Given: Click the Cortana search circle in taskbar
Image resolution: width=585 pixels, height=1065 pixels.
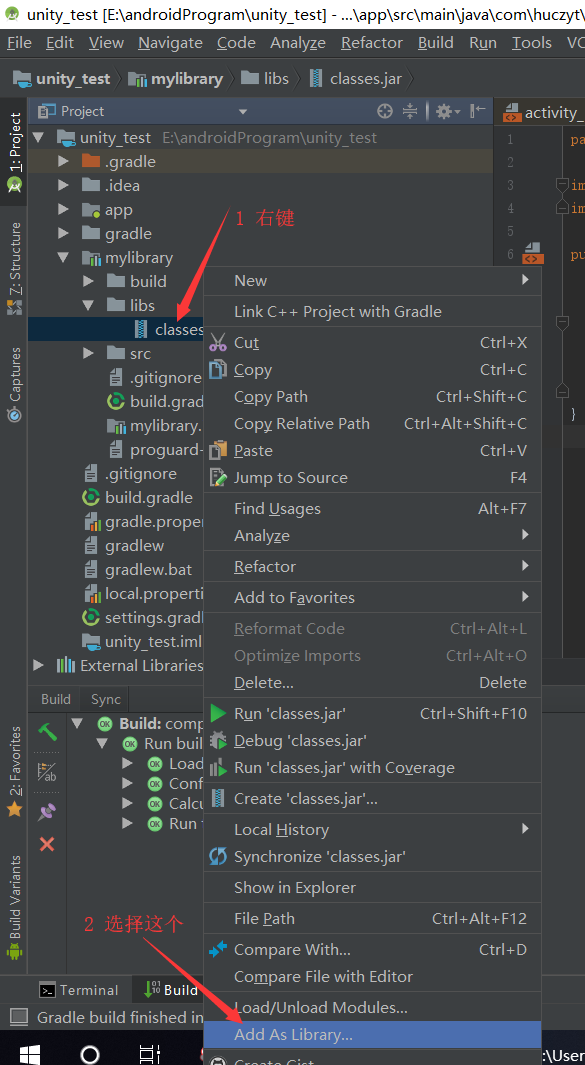Looking at the screenshot, I should tap(90, 1053).
